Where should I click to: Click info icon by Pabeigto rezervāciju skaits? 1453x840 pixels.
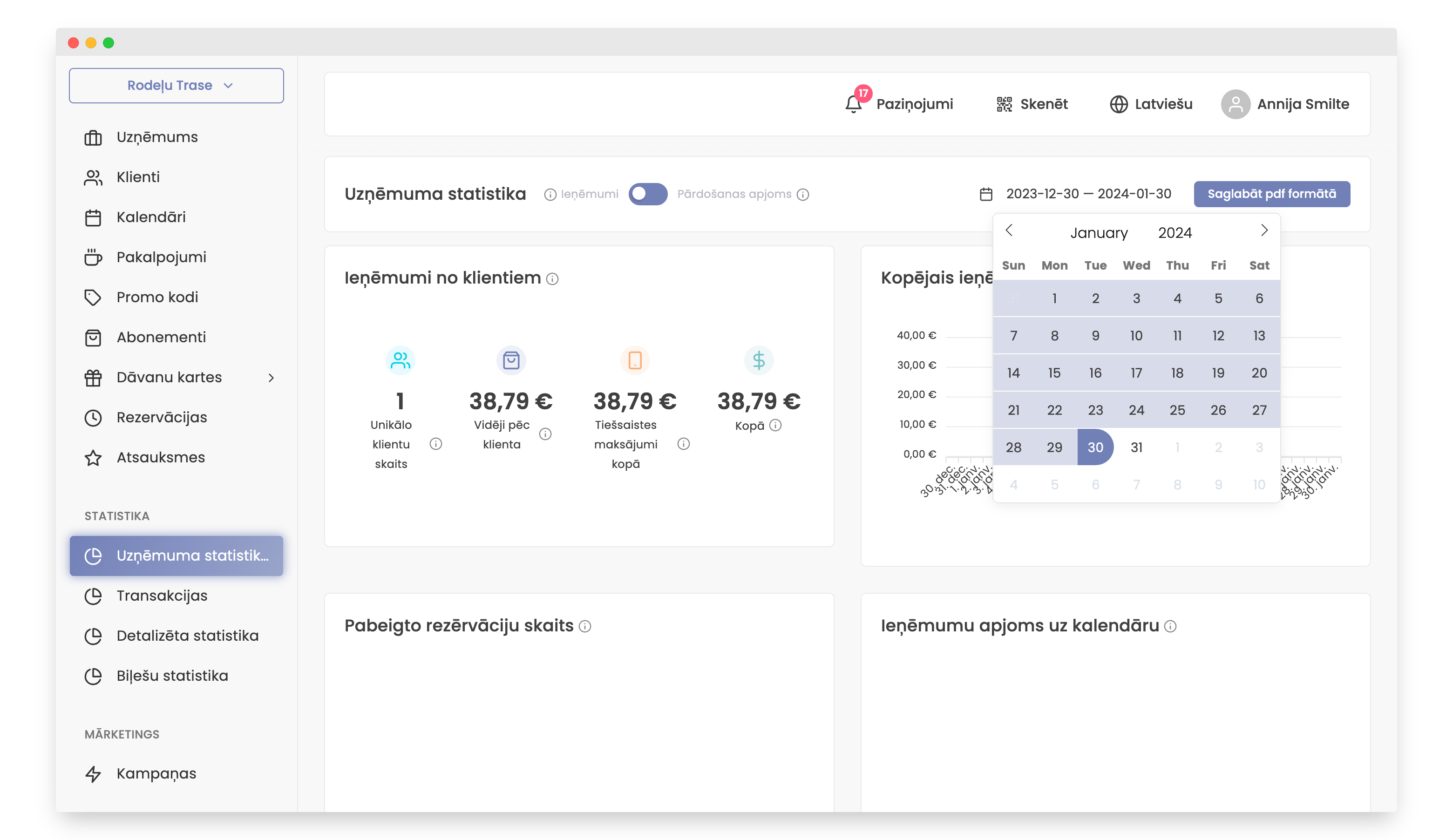[584, 627]
